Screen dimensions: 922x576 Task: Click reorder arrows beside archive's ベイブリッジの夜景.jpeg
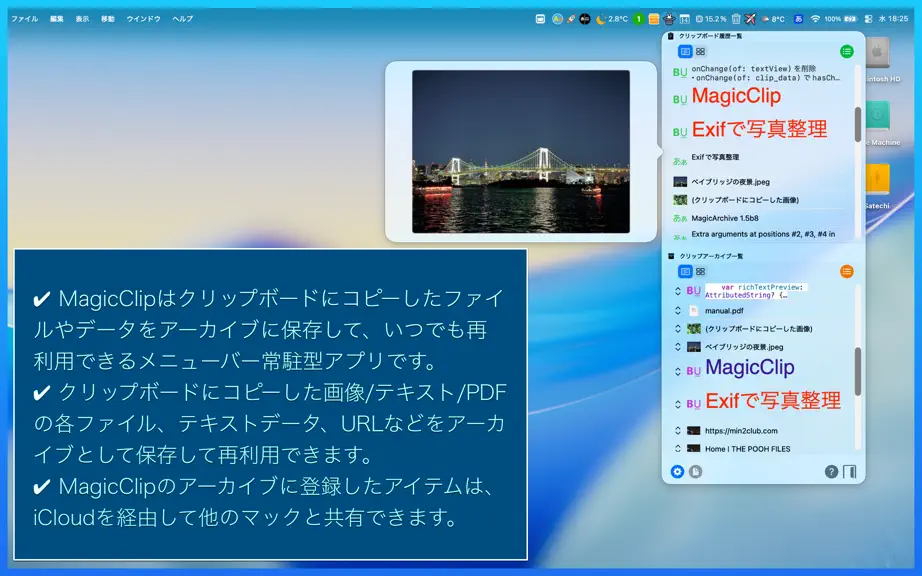[677, 347]
